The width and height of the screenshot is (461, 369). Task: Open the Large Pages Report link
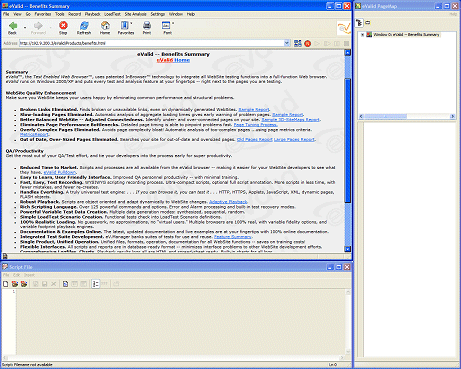294,140
